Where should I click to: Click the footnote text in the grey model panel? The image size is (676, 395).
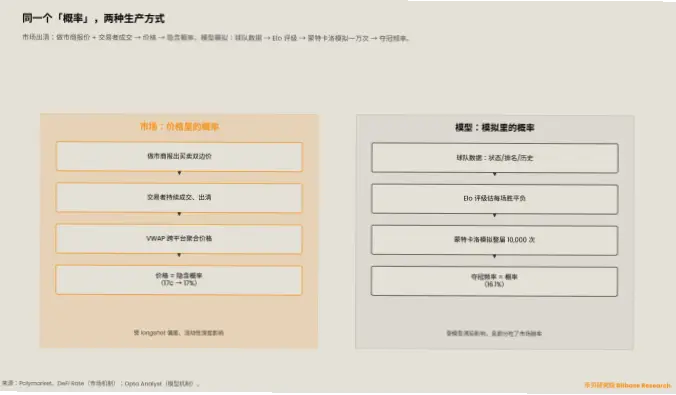click(494, 333)
